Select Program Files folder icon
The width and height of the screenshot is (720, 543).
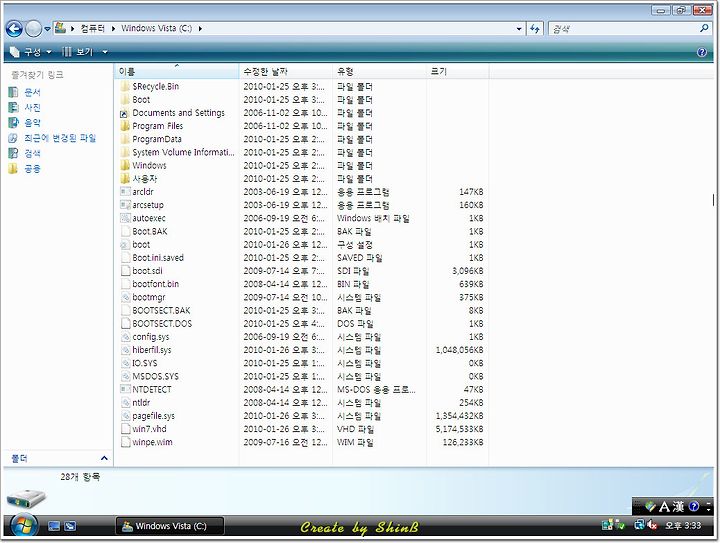pos(125,126)
